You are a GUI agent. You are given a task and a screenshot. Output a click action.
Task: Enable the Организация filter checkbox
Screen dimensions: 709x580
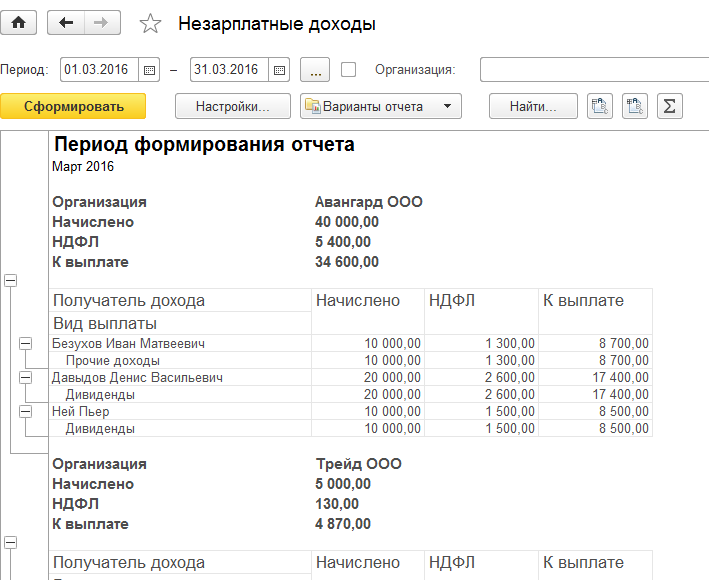point(348,70)
